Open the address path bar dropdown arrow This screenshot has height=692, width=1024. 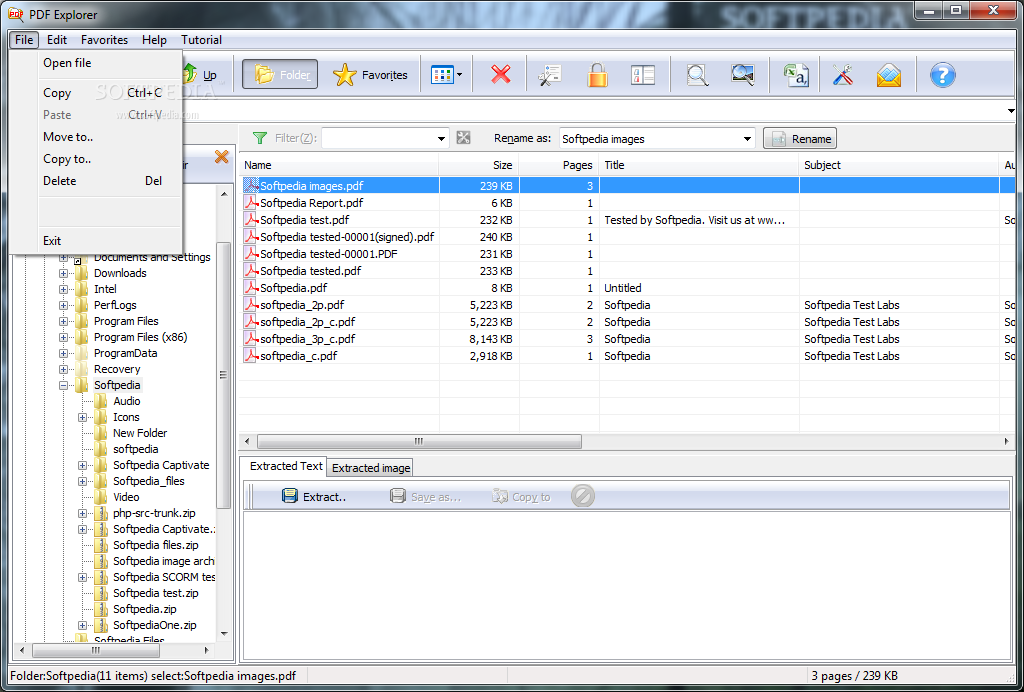coord(1011,111)
